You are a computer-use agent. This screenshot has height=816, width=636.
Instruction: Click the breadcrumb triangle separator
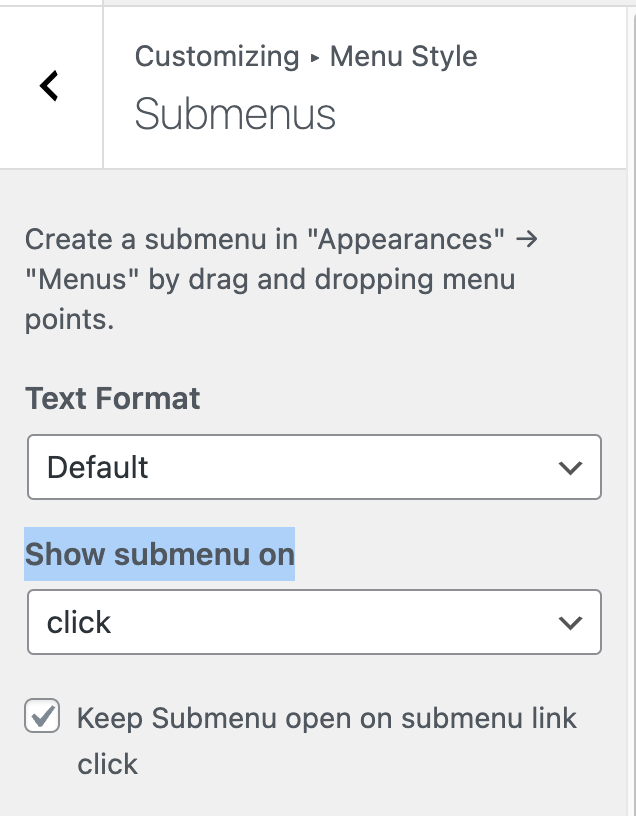[x=315, y=58]
